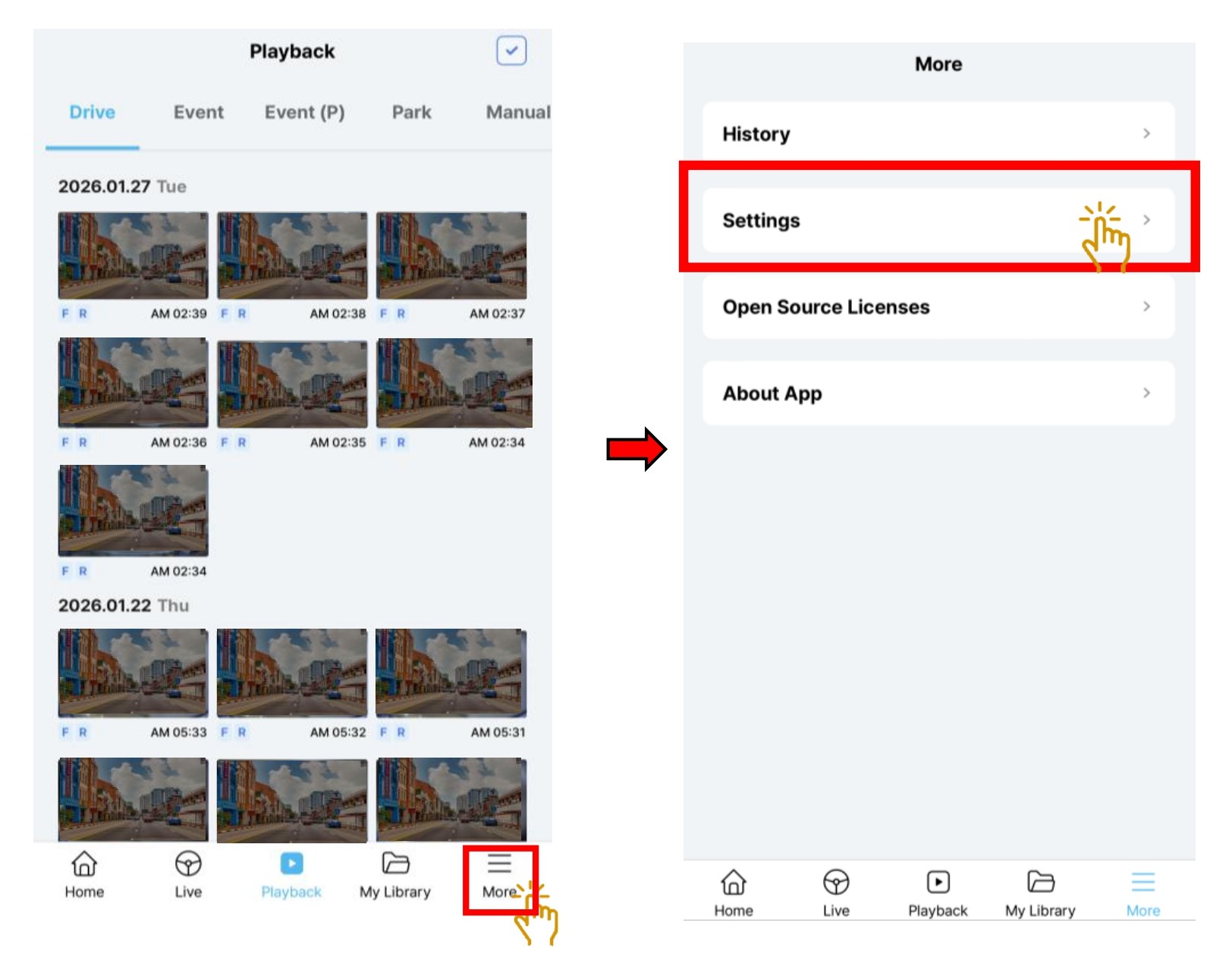1232x954 pixels.
Task: Select the Event (P) tab
Action: (304, 112)
